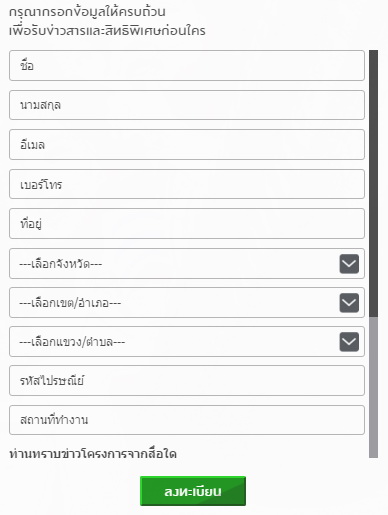Open the ---เลือกจังหวัด--- select box
The image size is (388, 515).
(187, 263)
